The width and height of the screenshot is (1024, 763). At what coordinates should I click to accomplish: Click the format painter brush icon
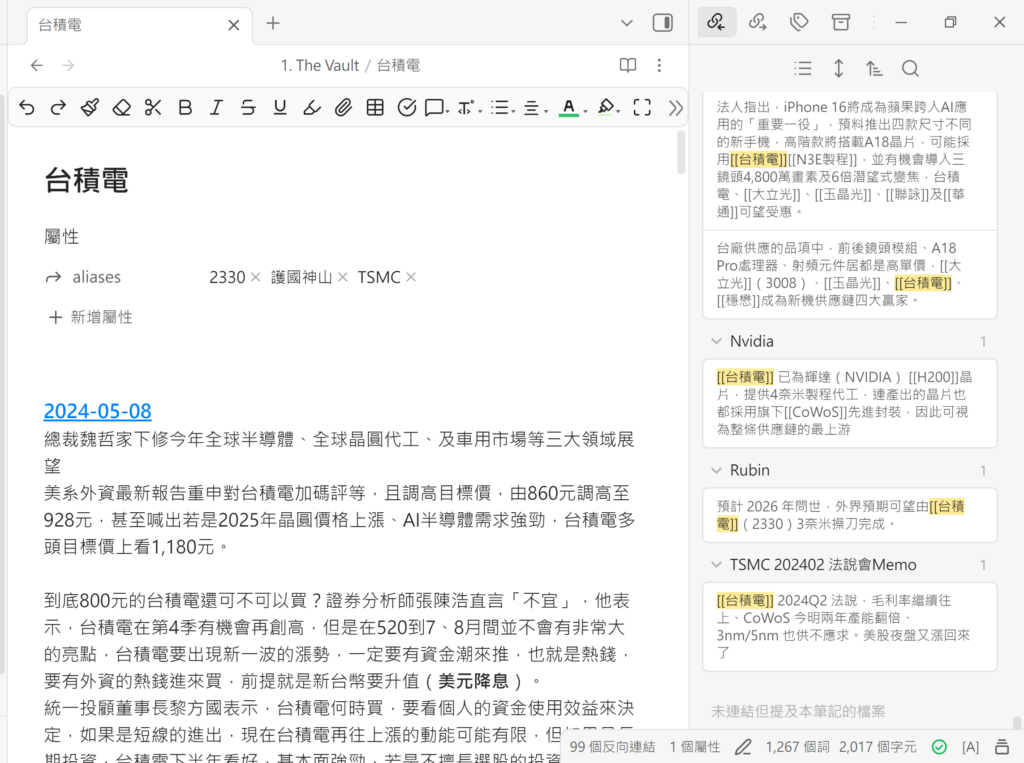[90, 107]
